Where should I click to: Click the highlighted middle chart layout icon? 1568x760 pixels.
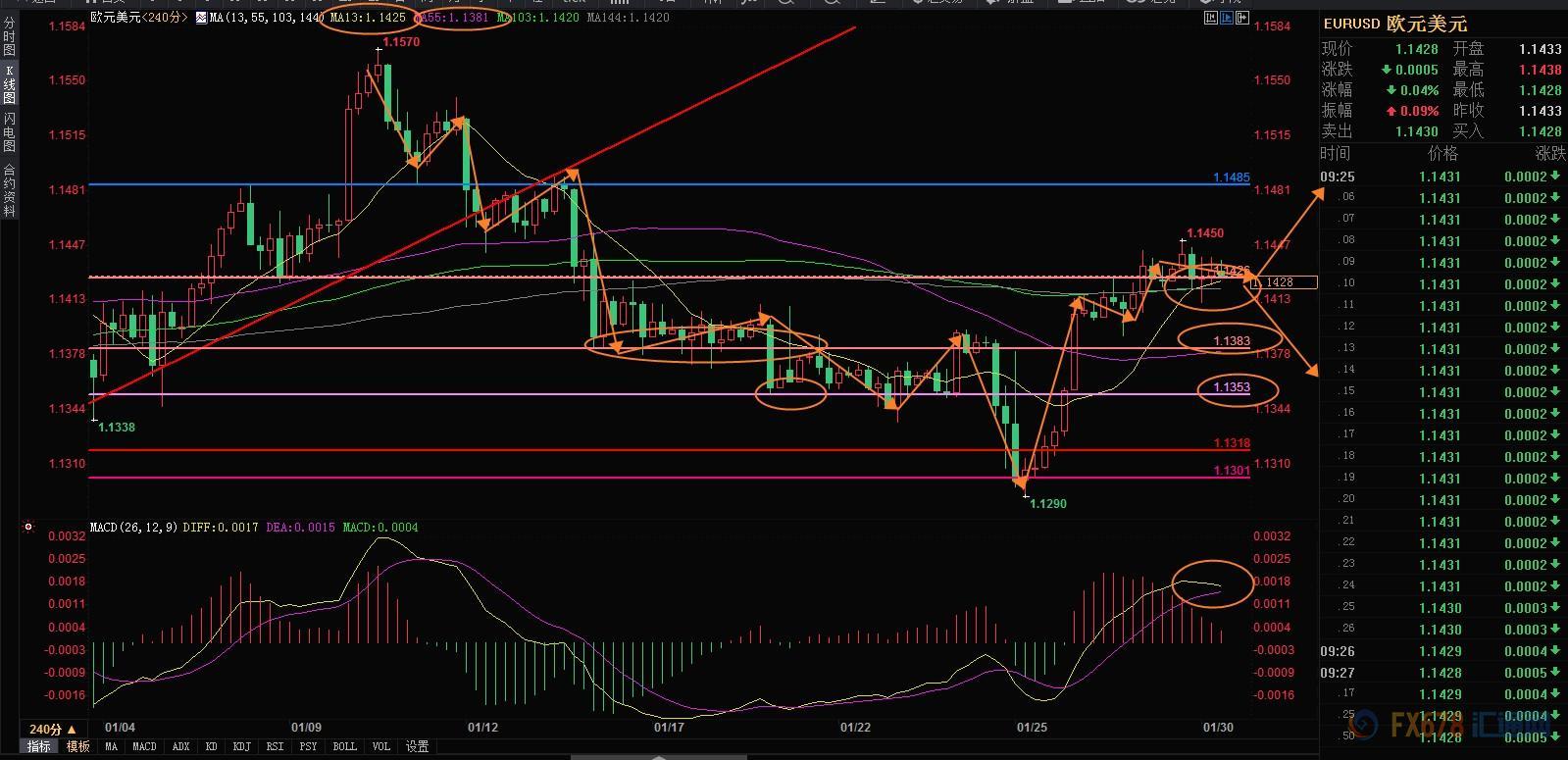click(1226, 18)
